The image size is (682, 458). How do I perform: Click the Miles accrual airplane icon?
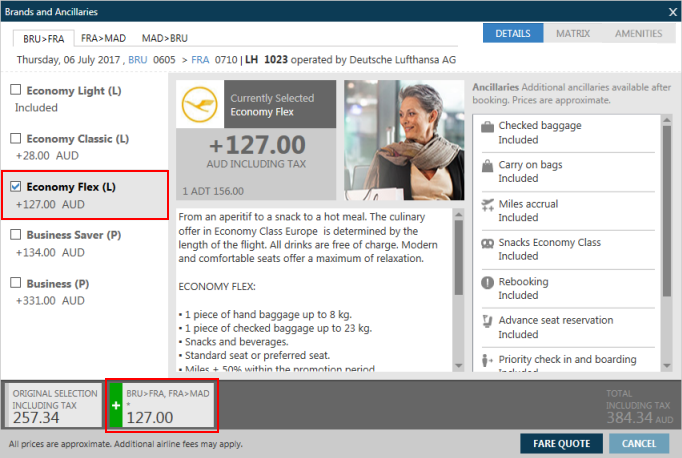tap(486, 205)
